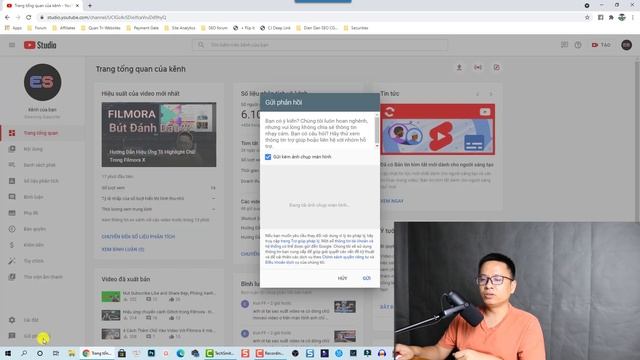Open the 'Trang tổng quan' menu item label

[41, 133]
